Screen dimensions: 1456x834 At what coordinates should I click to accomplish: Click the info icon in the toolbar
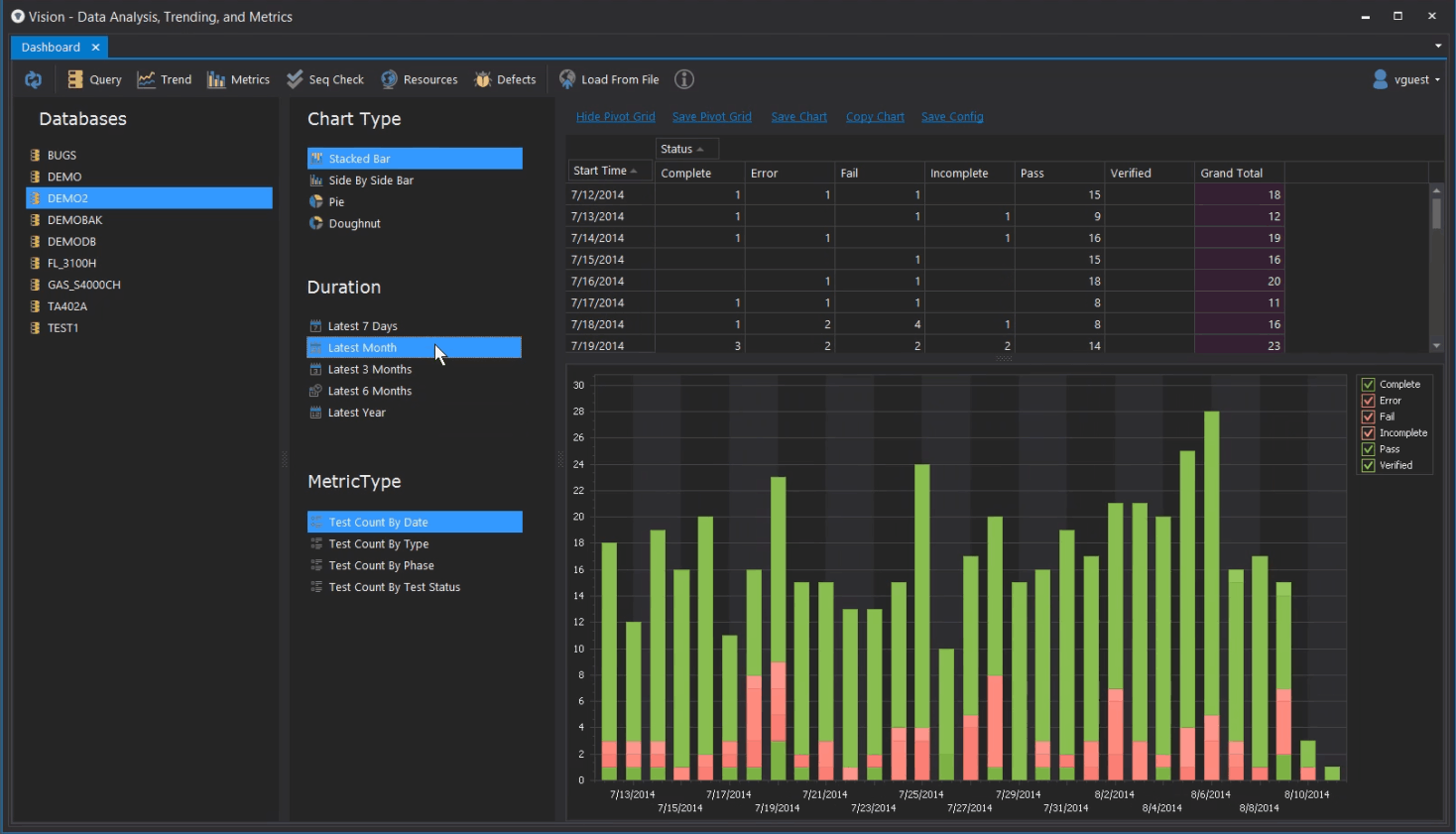(684, 79)
